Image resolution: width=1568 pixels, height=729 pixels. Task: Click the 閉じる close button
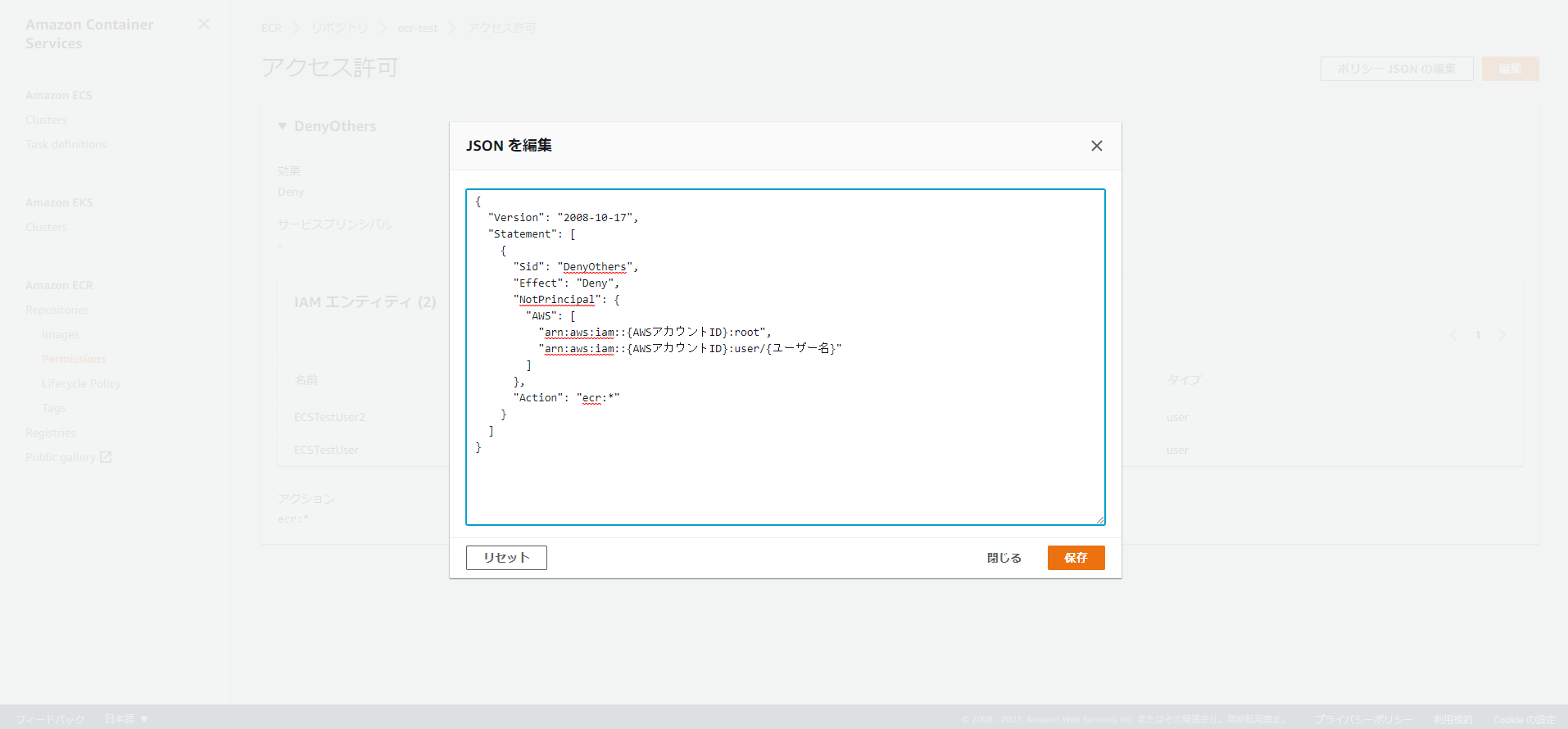click(1004, 558)
